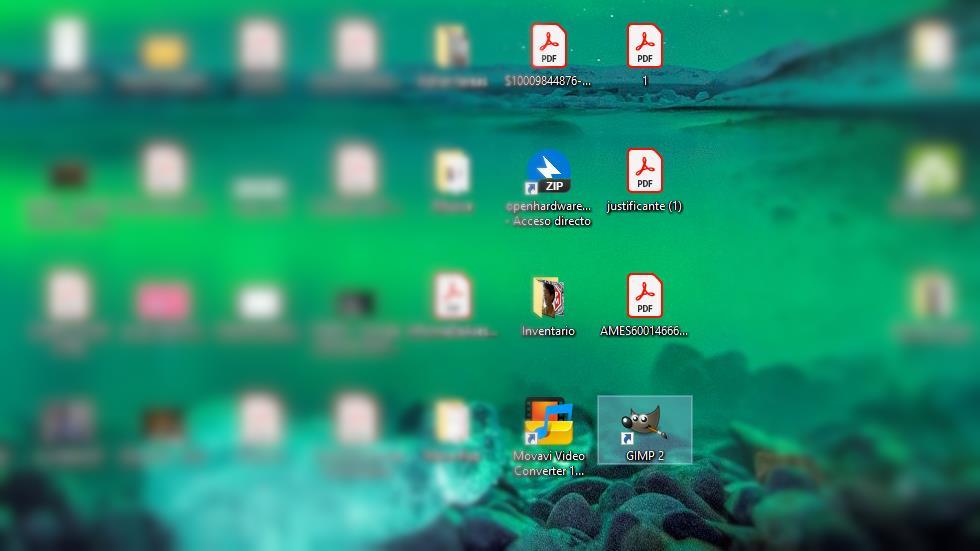Screen dimensions: 980x551
Task: Click the blurred folder icon left of openhardware ZIP
Action: point(452,172)
